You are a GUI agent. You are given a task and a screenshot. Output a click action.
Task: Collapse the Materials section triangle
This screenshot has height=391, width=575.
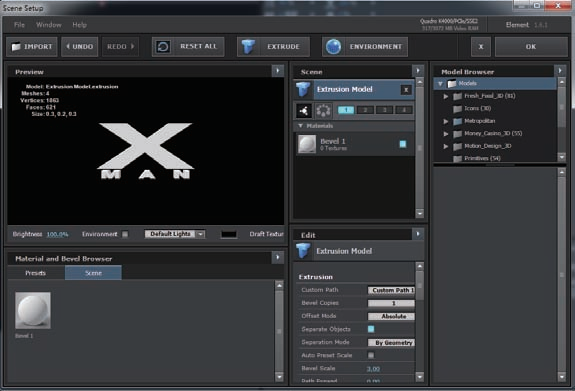coord(300,126)
